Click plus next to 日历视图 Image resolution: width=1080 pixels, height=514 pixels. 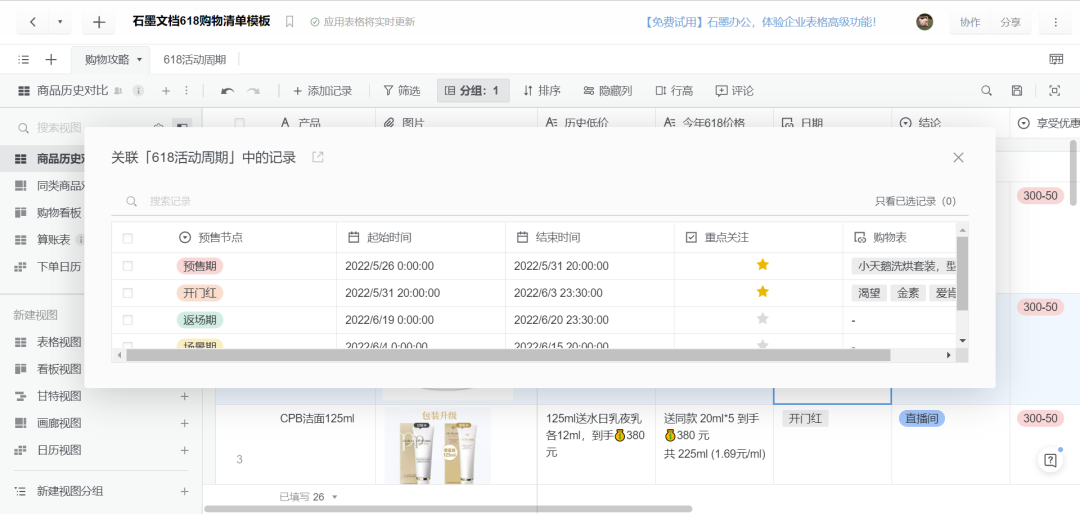184,450
